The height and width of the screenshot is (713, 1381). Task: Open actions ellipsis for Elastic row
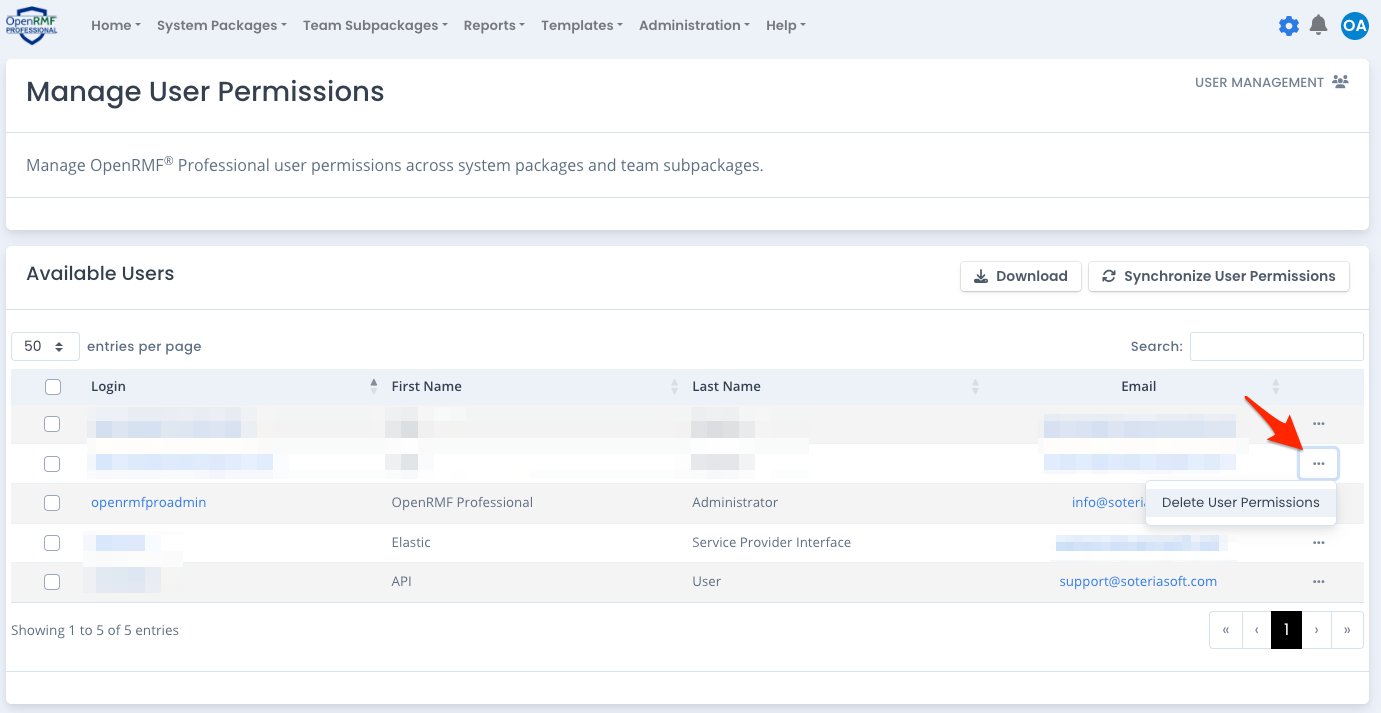1318,542
